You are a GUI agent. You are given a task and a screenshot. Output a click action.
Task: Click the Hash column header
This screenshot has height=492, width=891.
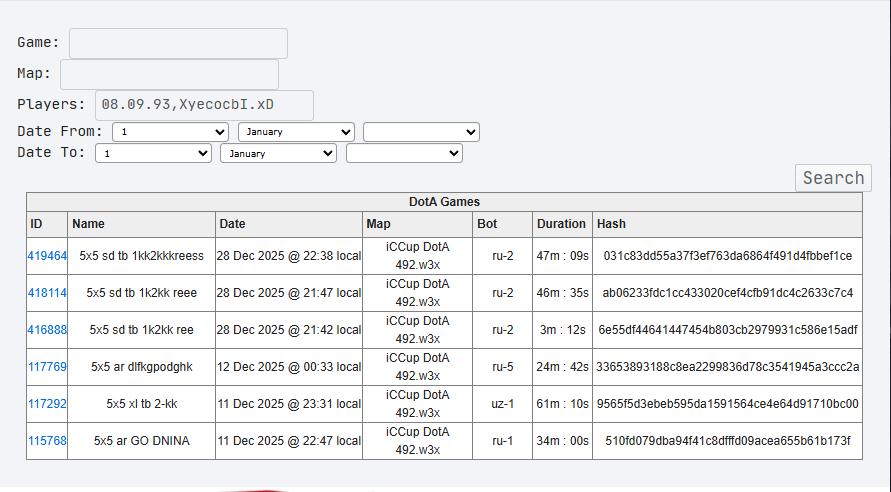pyautogui.click(x=611, y=224)
